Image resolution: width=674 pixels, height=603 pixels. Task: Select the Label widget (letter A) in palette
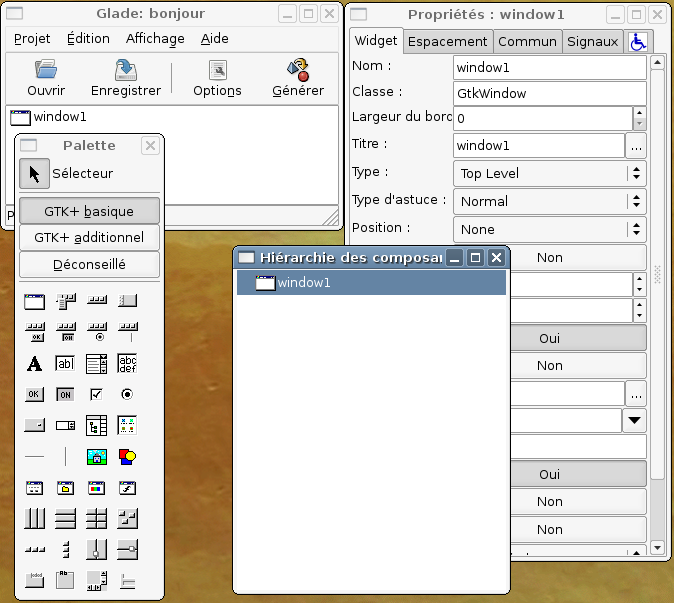pos(34,363)
